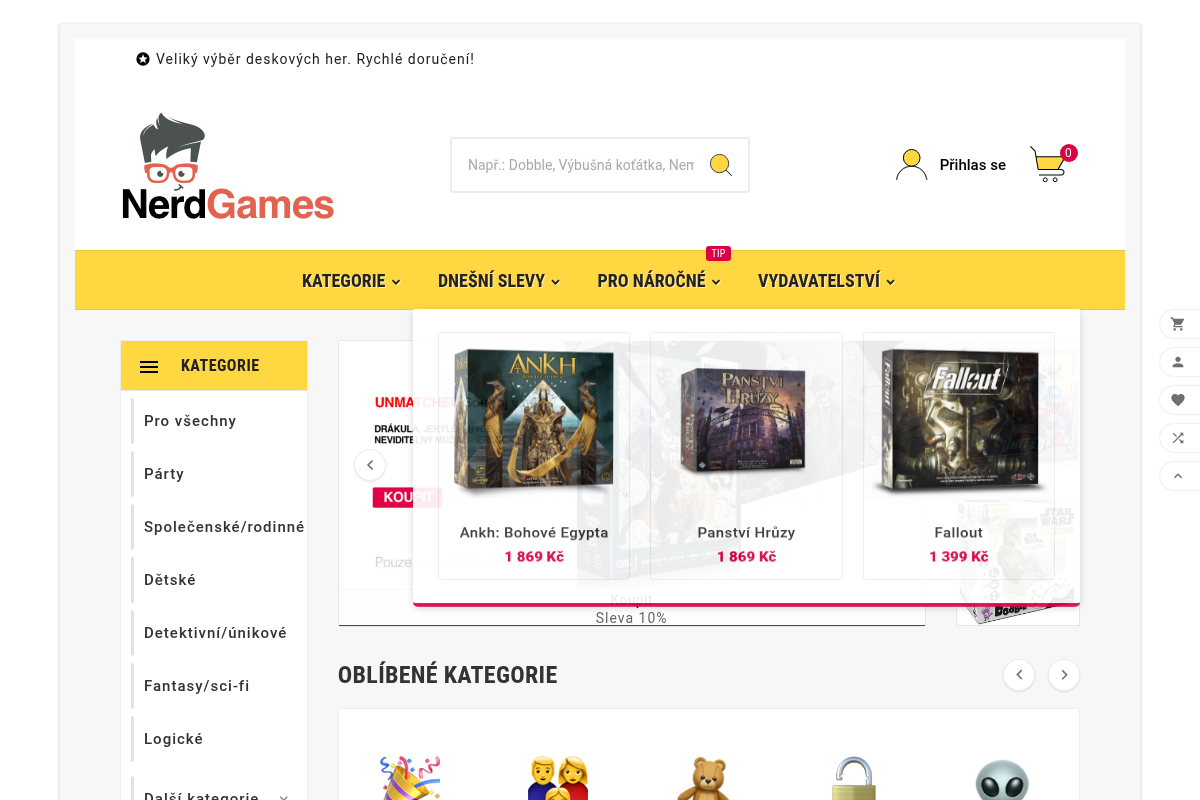Viewport: 1200px width, 800px height.
Task: Select Pro všechny category
Action: pos(190,421)
